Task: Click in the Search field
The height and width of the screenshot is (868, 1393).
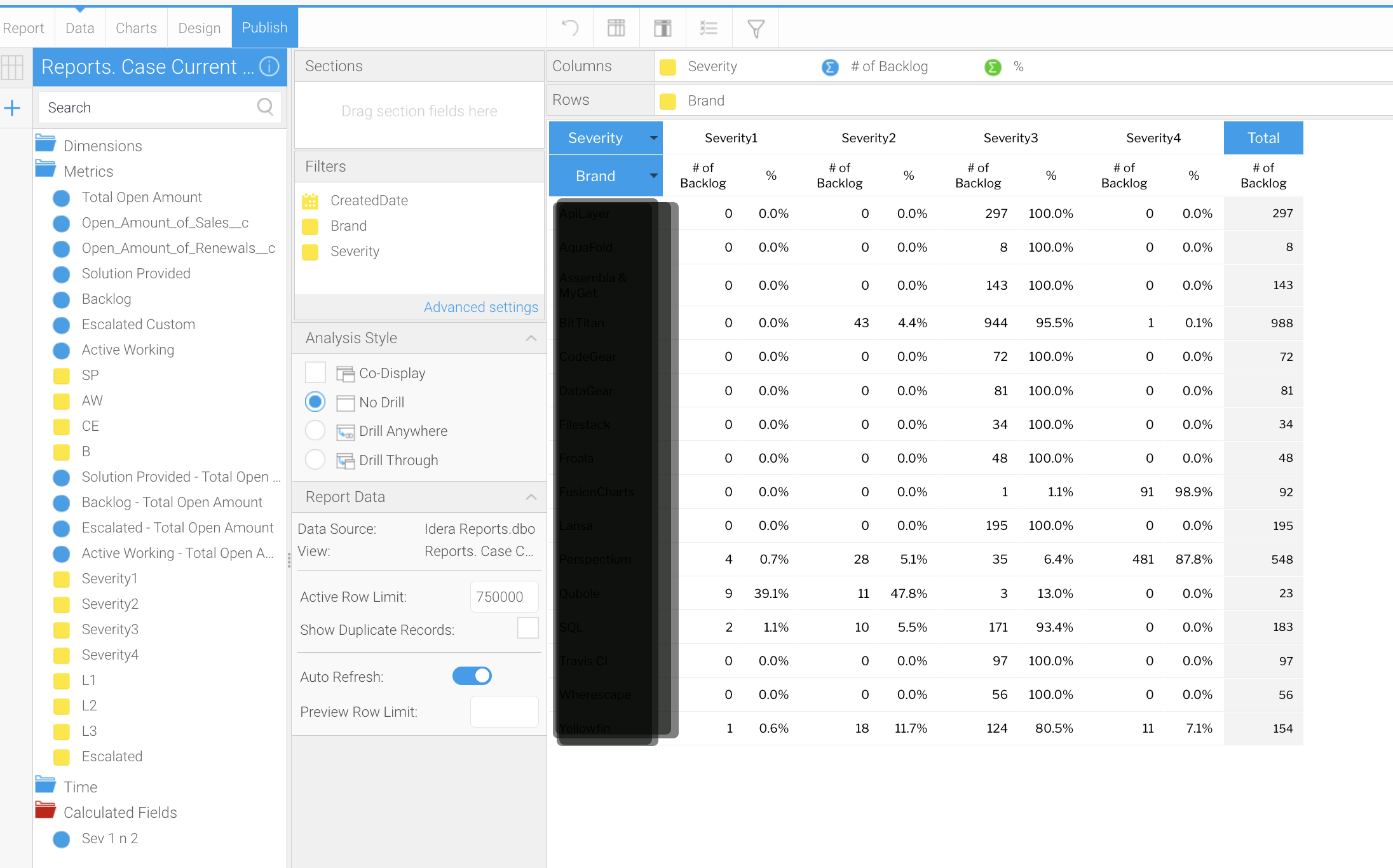Action: [160, 107]
